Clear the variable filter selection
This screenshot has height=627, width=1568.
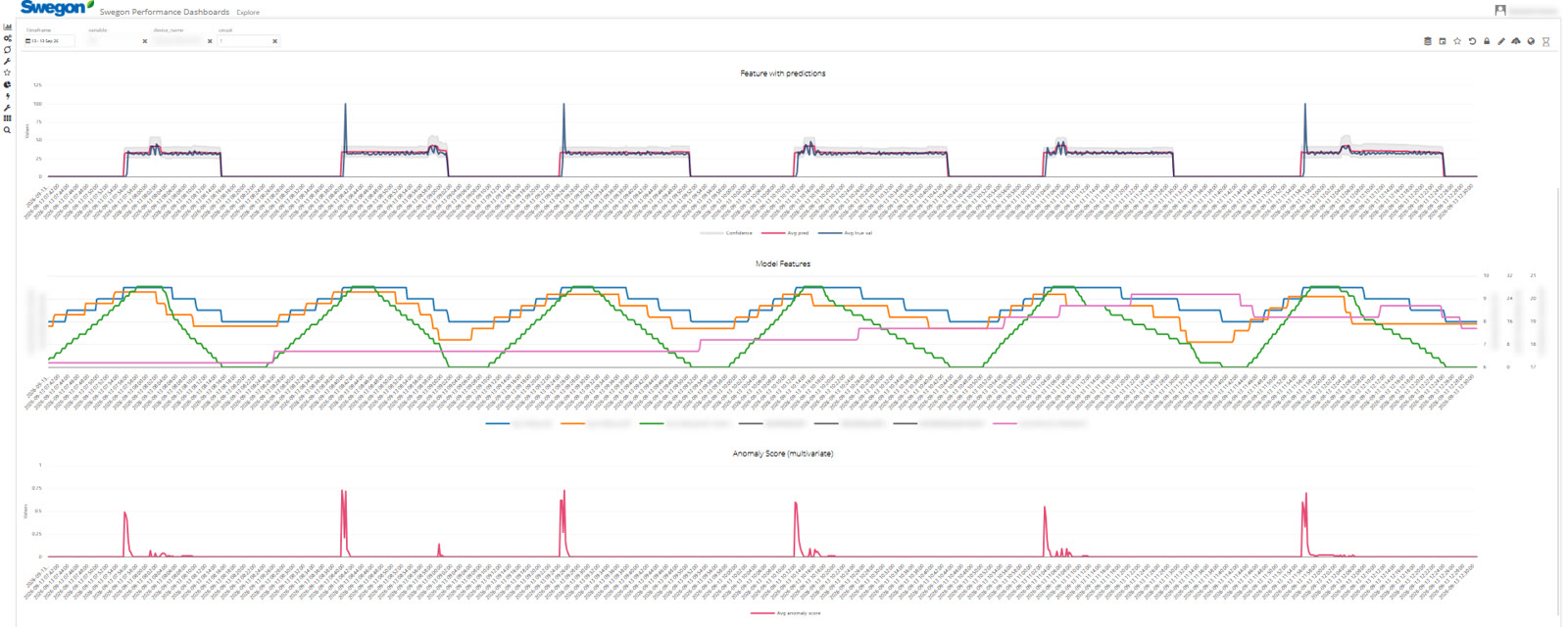click(x=145, y=41)
